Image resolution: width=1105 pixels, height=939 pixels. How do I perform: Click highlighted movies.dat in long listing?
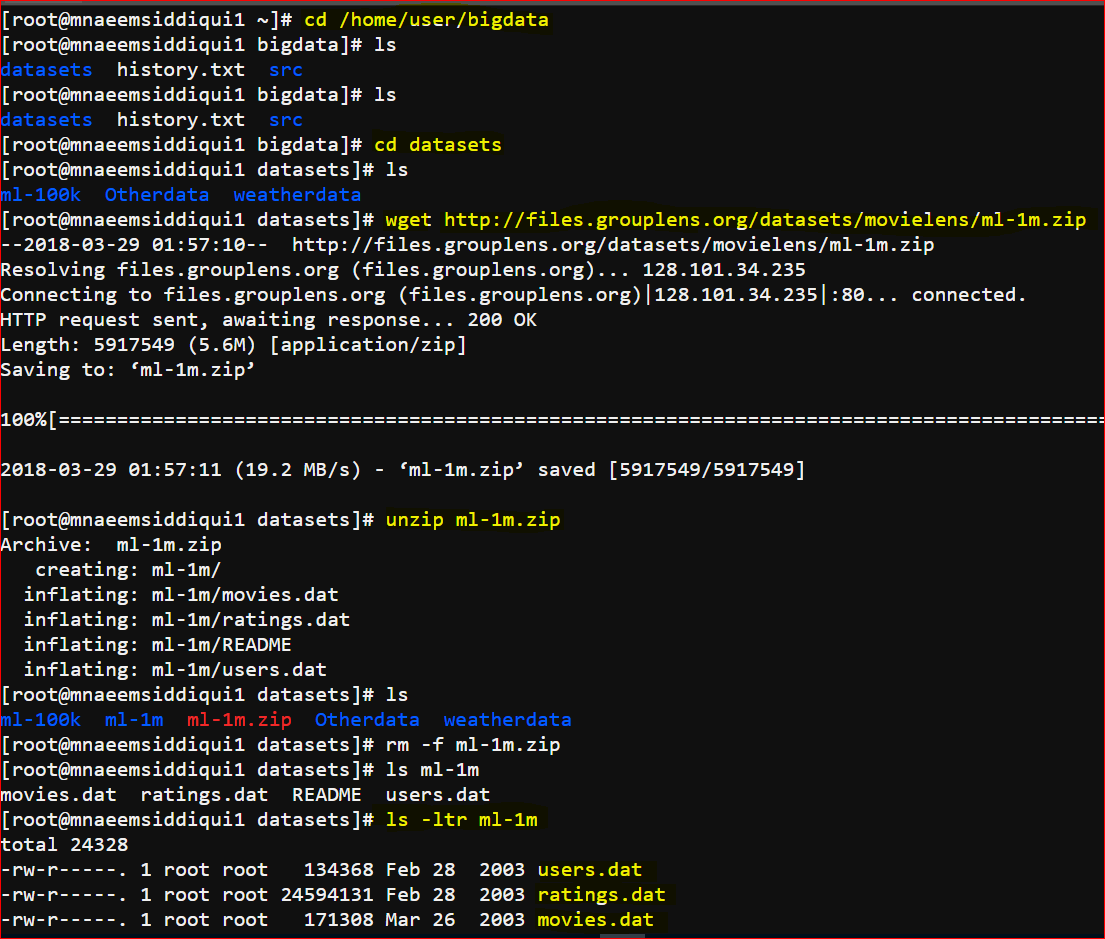point(595,920)
